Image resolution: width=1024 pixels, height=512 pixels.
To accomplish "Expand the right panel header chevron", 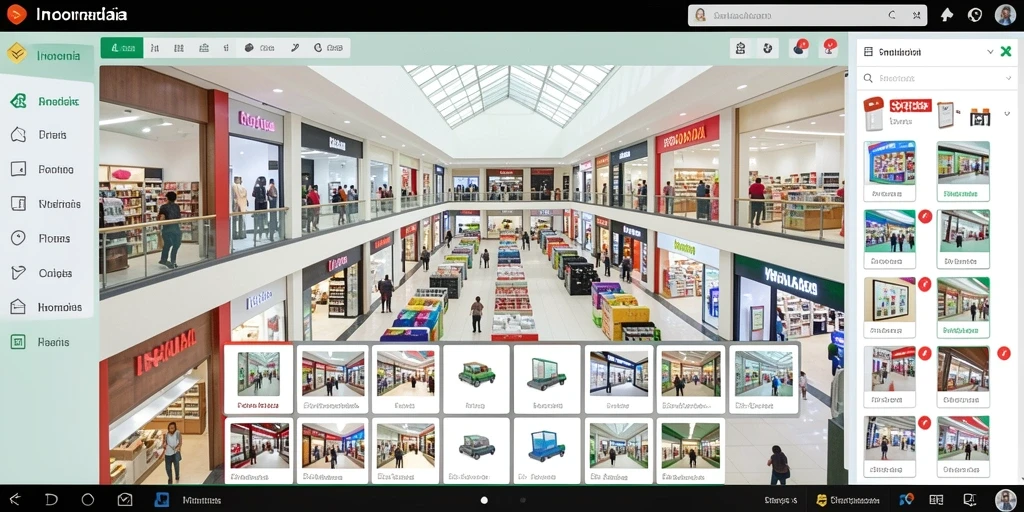I will 990,52.
